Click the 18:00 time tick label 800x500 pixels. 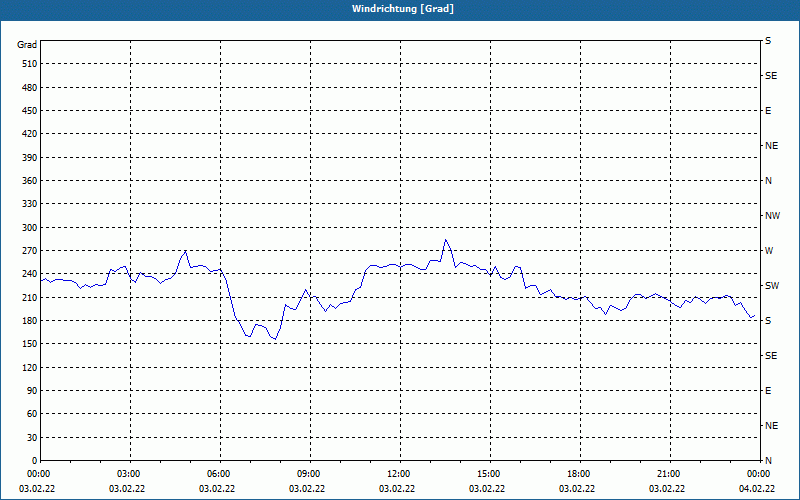(x=580, y=474)
